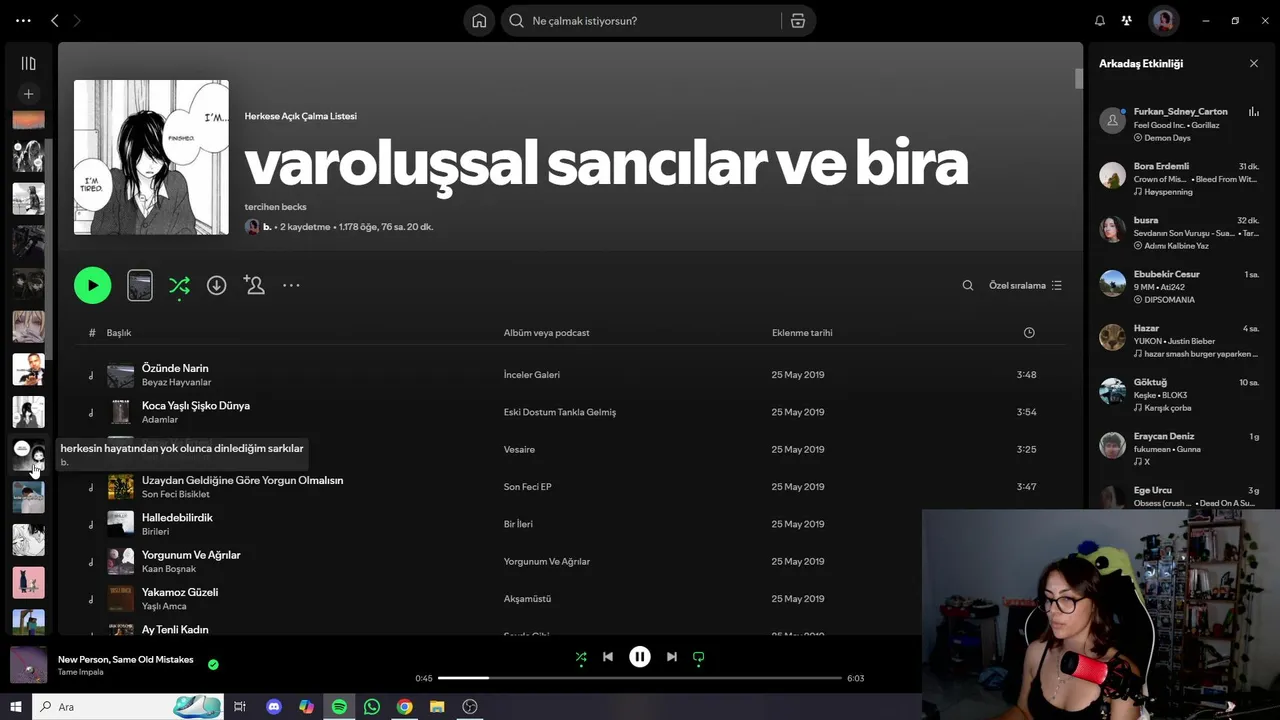Close the Arkadaş Etkinliği panel
The height and width of the screenshot is (720, 1280).
(x=1254, y=64)
